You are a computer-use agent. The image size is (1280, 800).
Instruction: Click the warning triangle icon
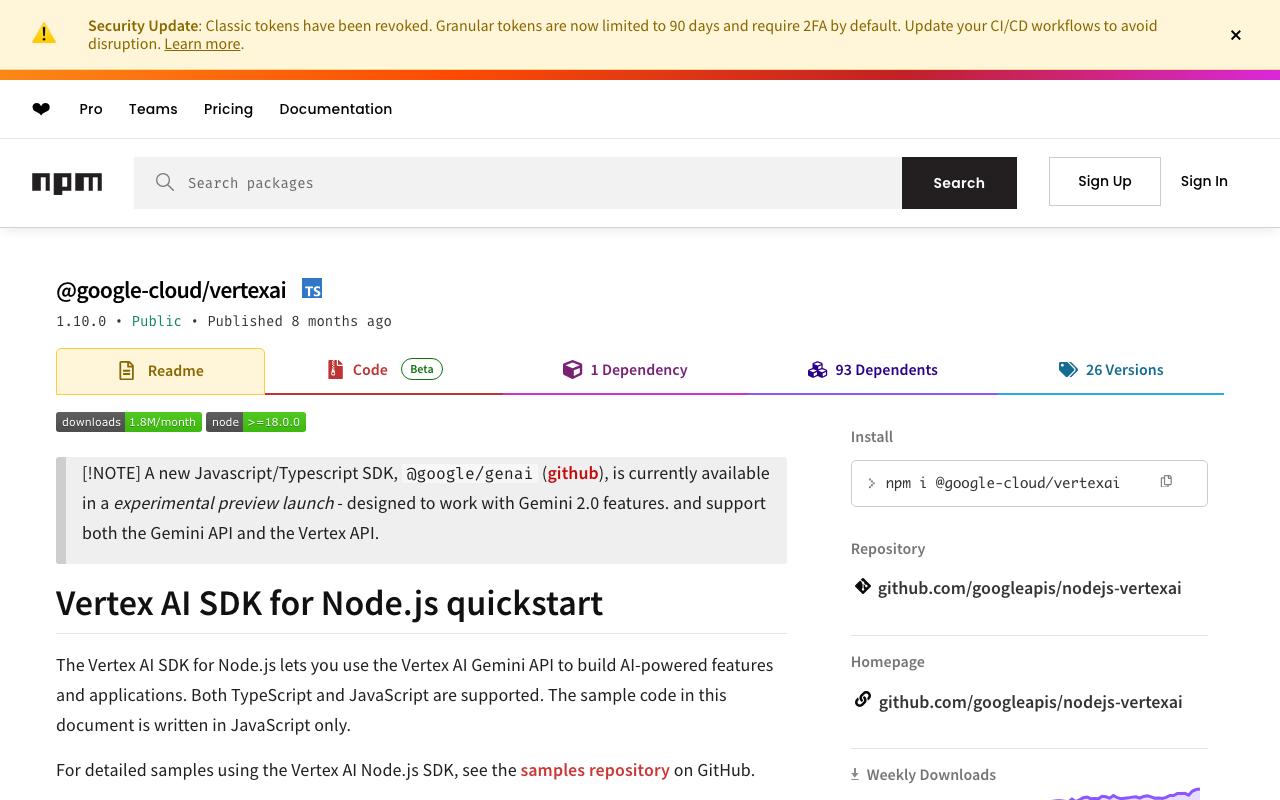point(44,34)
